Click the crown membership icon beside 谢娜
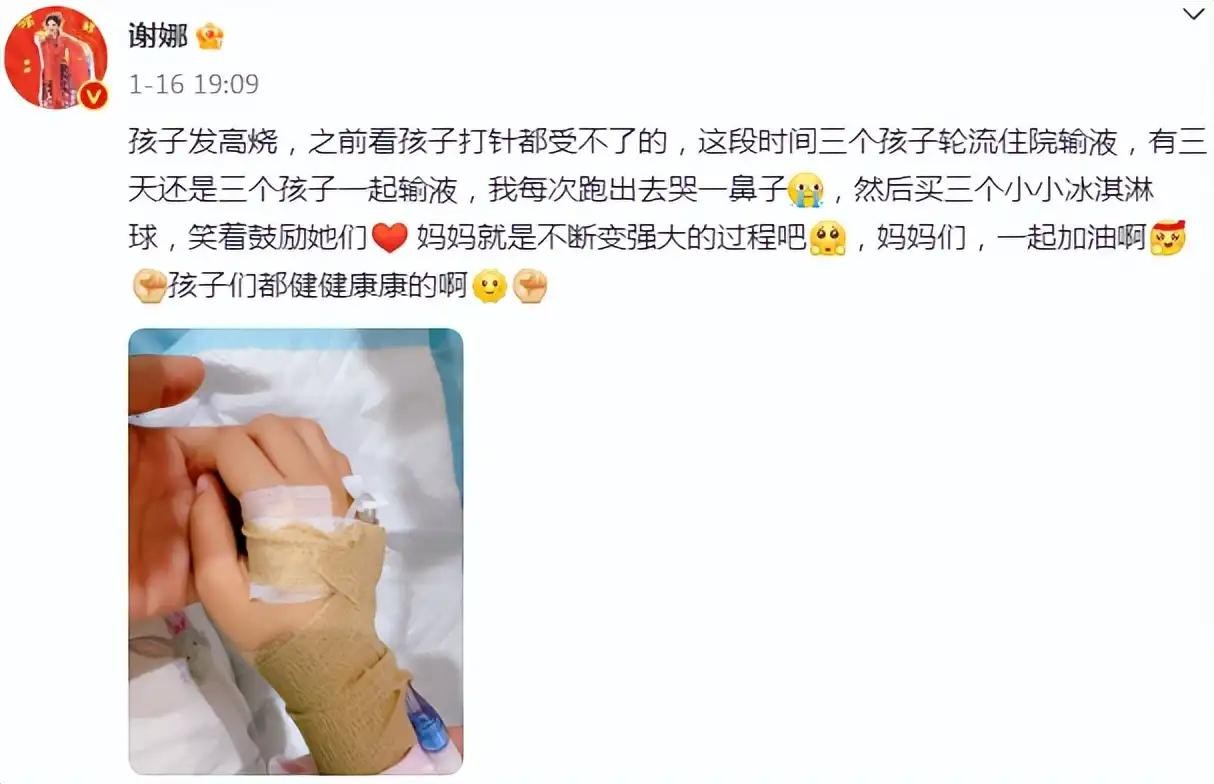This screenshot has height=784, width=1214. (209, 38)
